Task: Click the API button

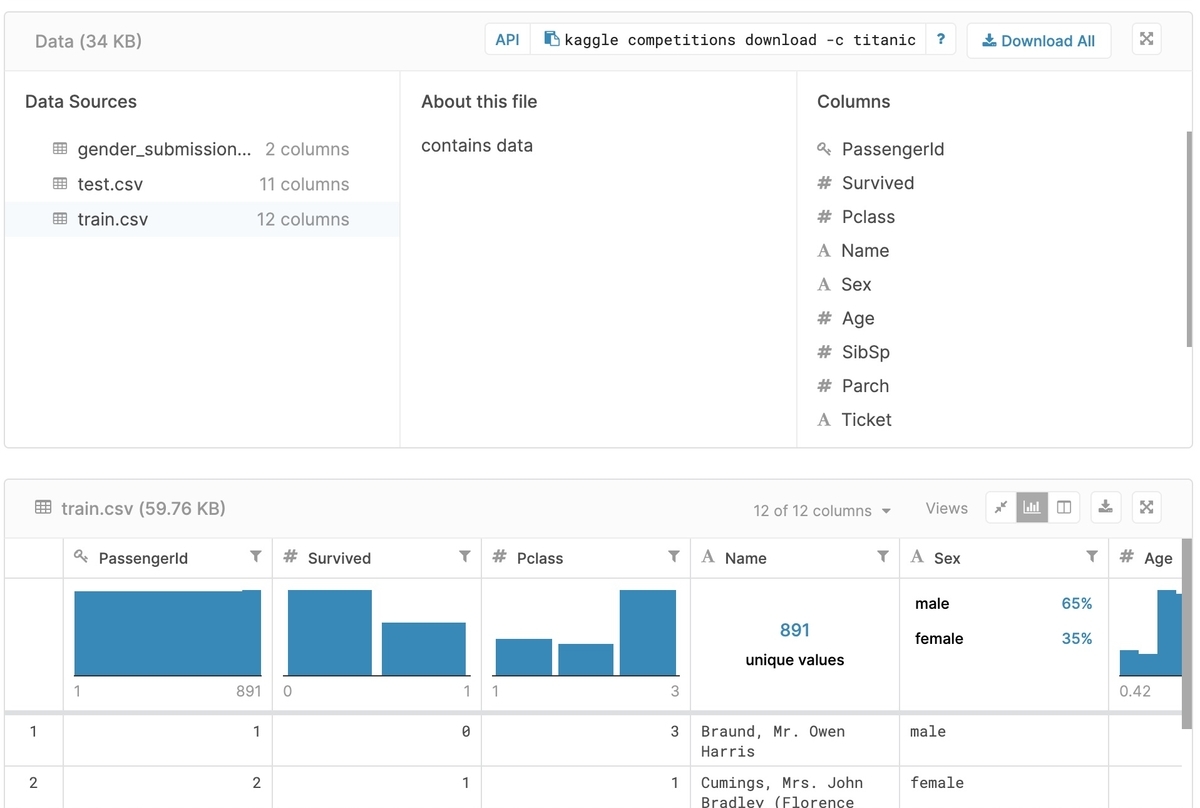Action: [508, 40]
